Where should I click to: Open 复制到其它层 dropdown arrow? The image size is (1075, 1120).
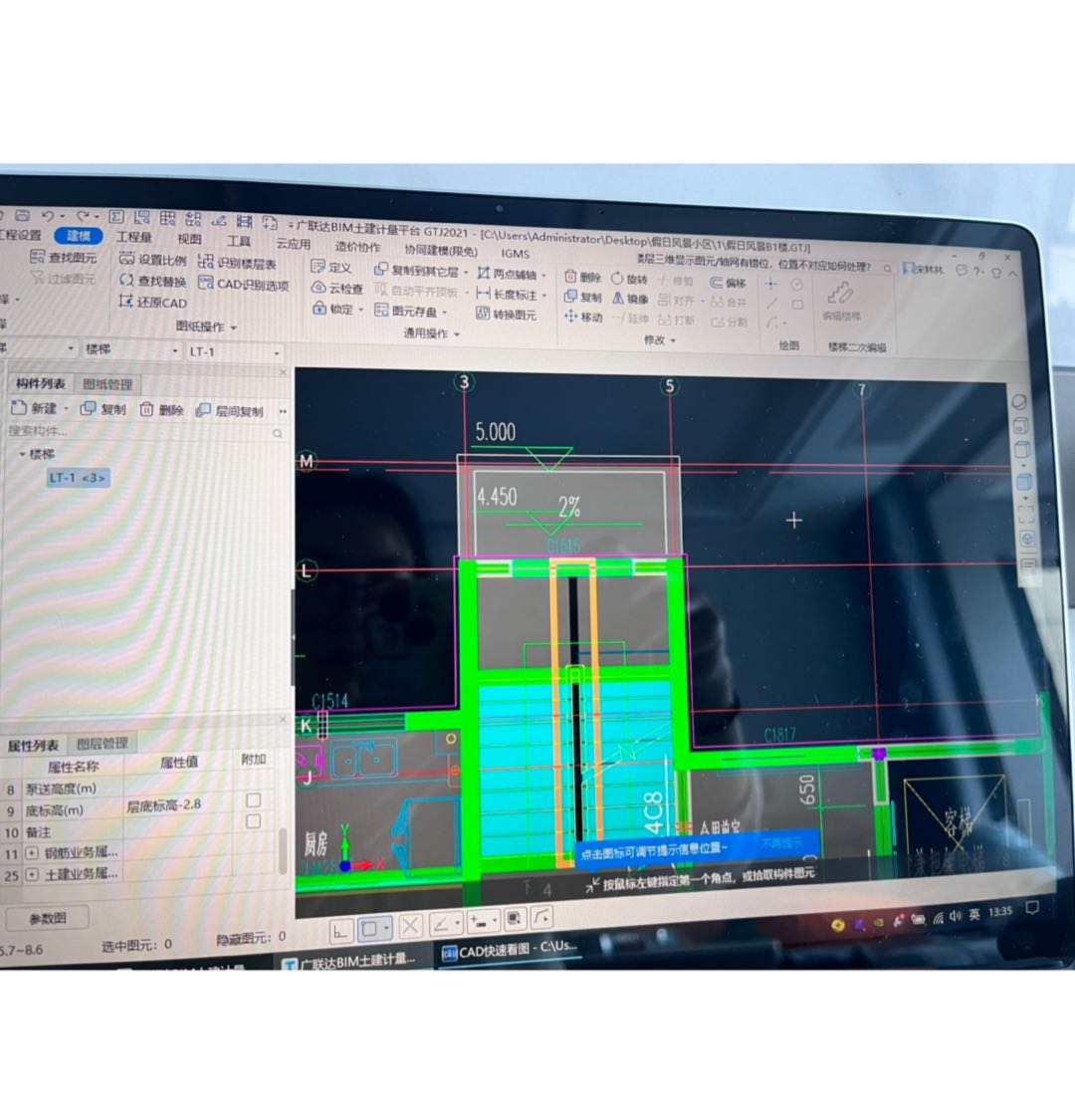(x=466, y=273)
